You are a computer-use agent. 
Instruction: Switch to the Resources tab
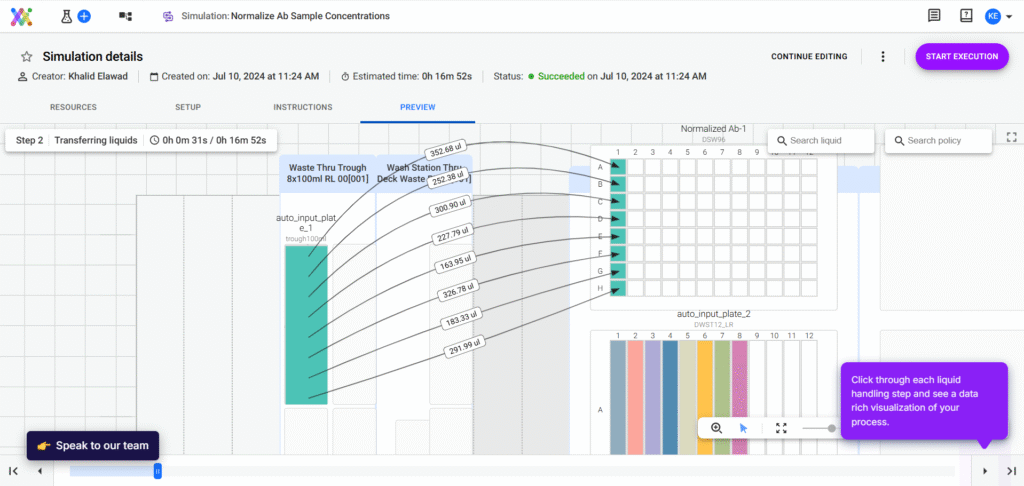click(73, 107)
